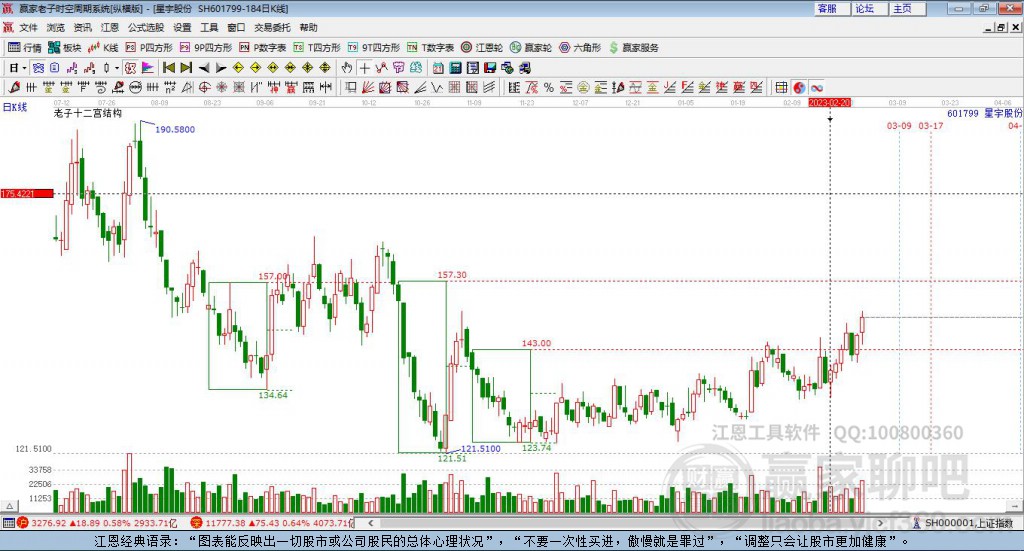
Task: Select the hand pan tool
Action: click(x=347, y=68)
